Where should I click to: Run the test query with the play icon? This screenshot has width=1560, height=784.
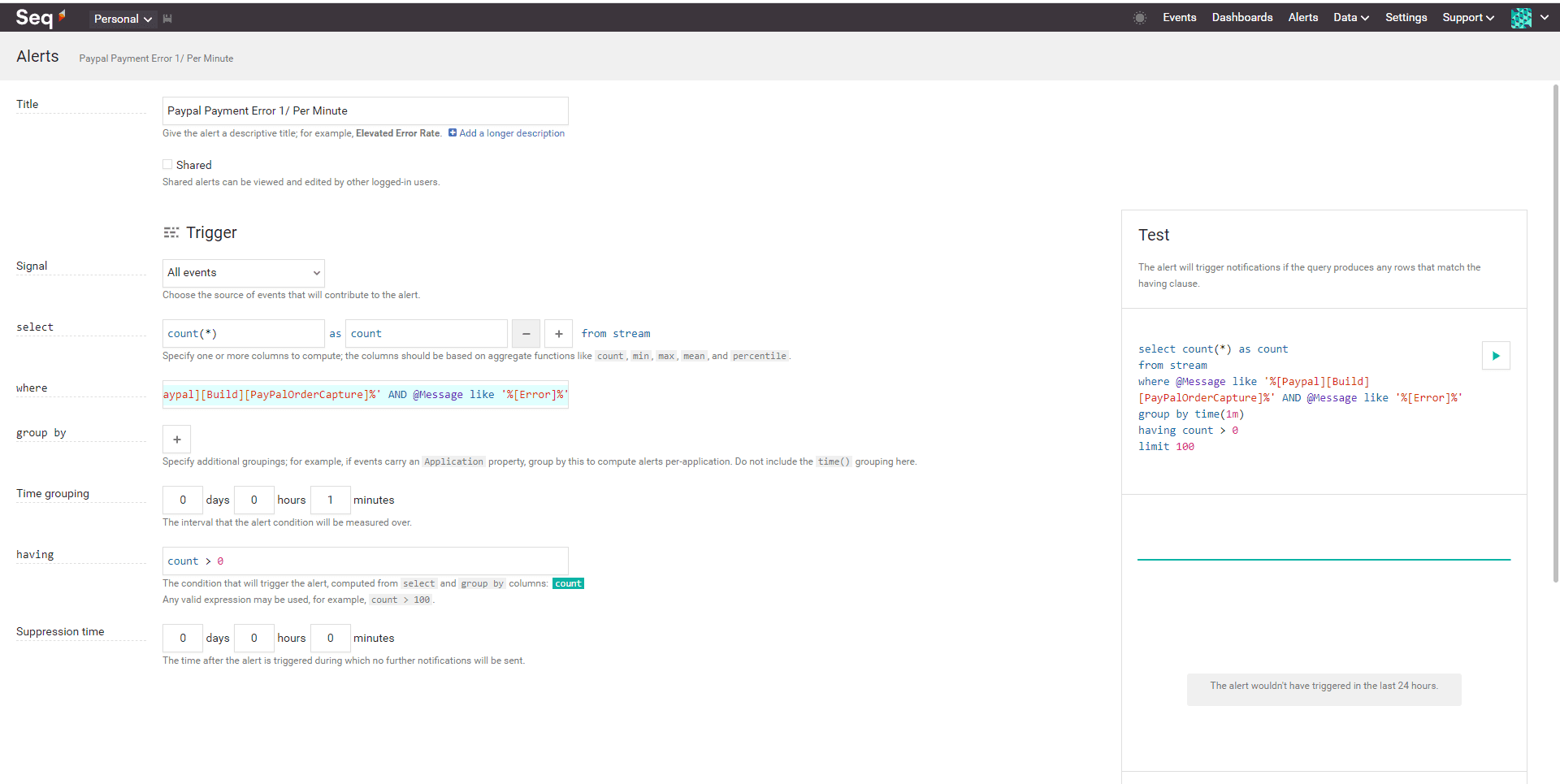click(1495, 355)
